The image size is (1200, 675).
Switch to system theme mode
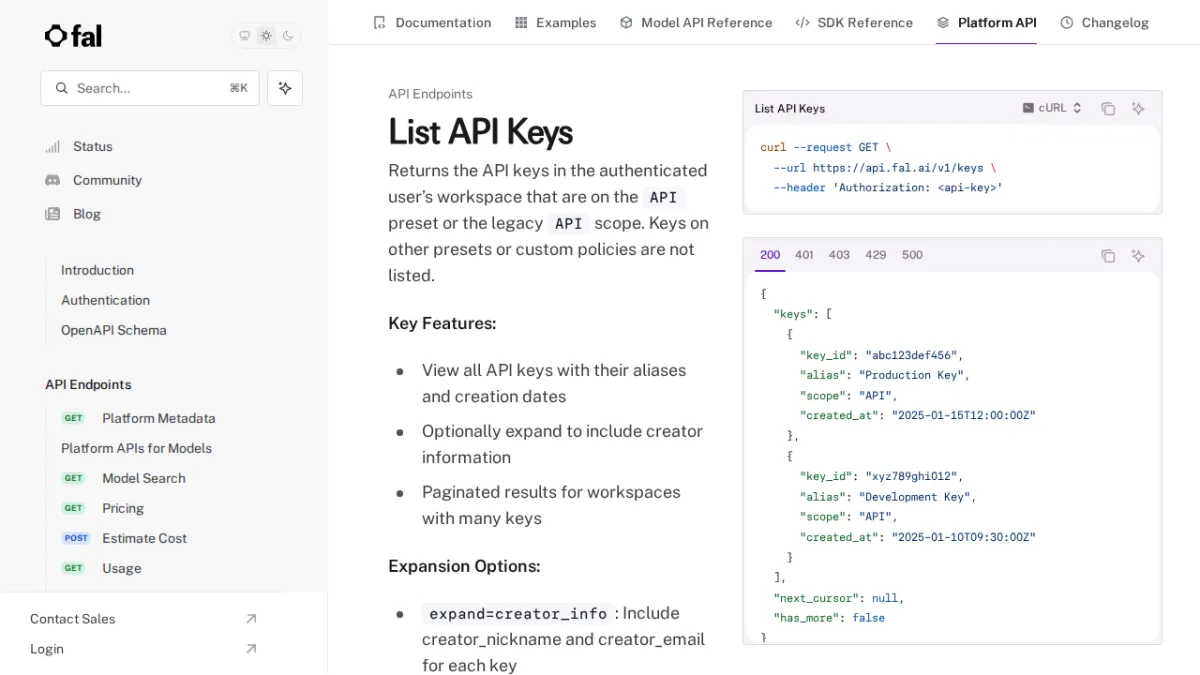(245, 36)
